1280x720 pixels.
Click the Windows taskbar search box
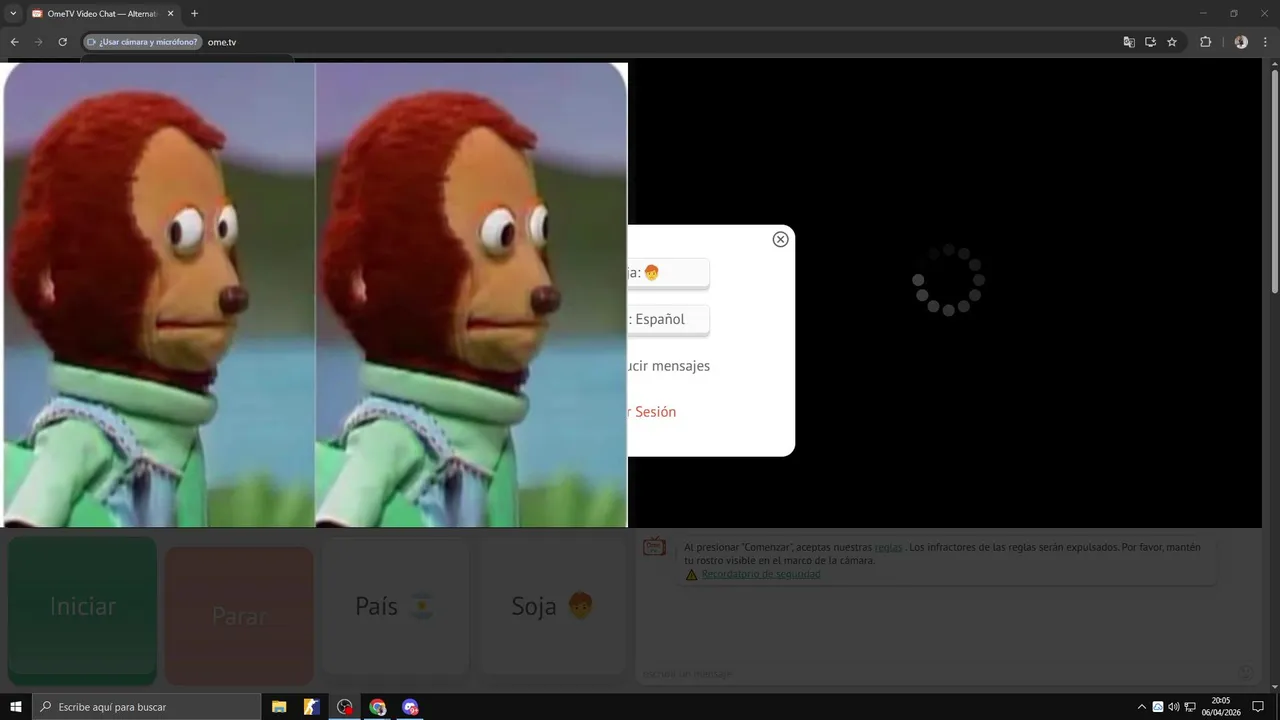click(x=146, y=707)
